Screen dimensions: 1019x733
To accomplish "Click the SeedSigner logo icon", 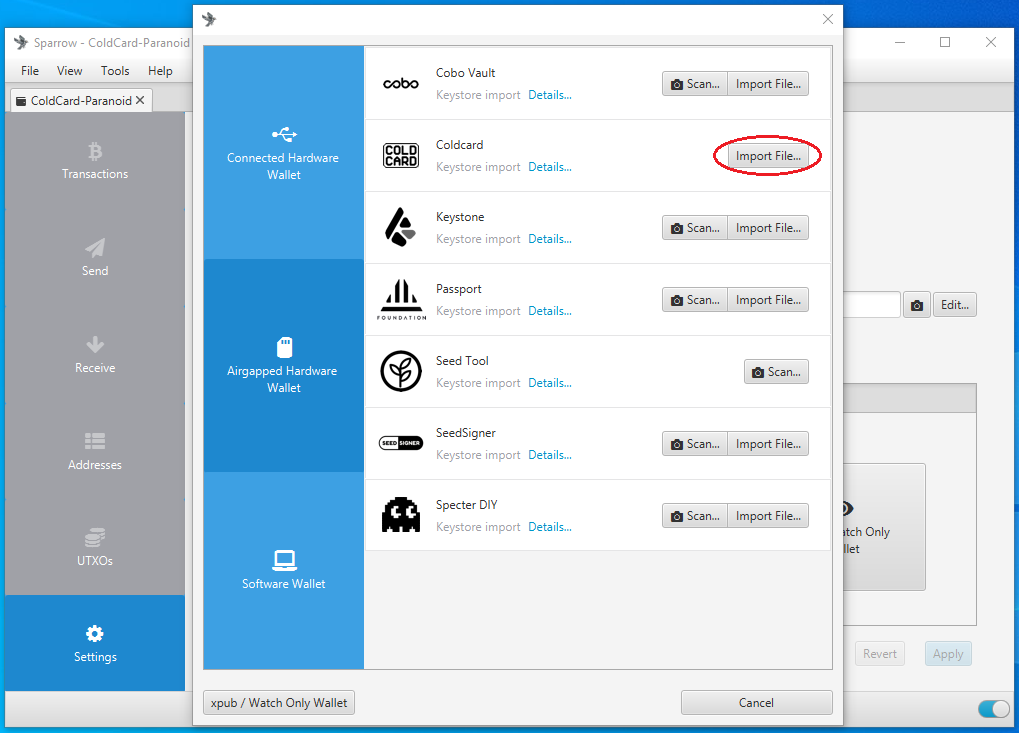I will click(401, 443).
